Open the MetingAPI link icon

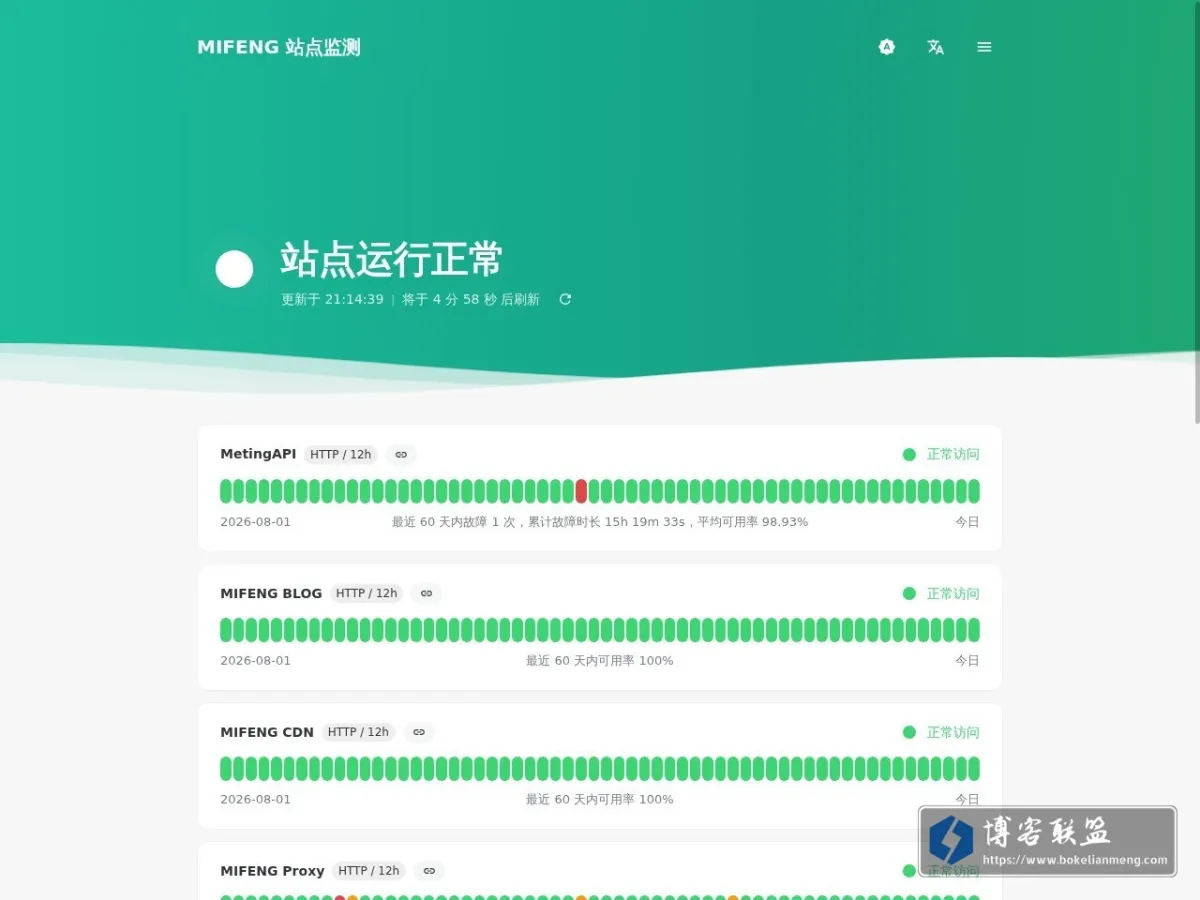pos(401,454)
